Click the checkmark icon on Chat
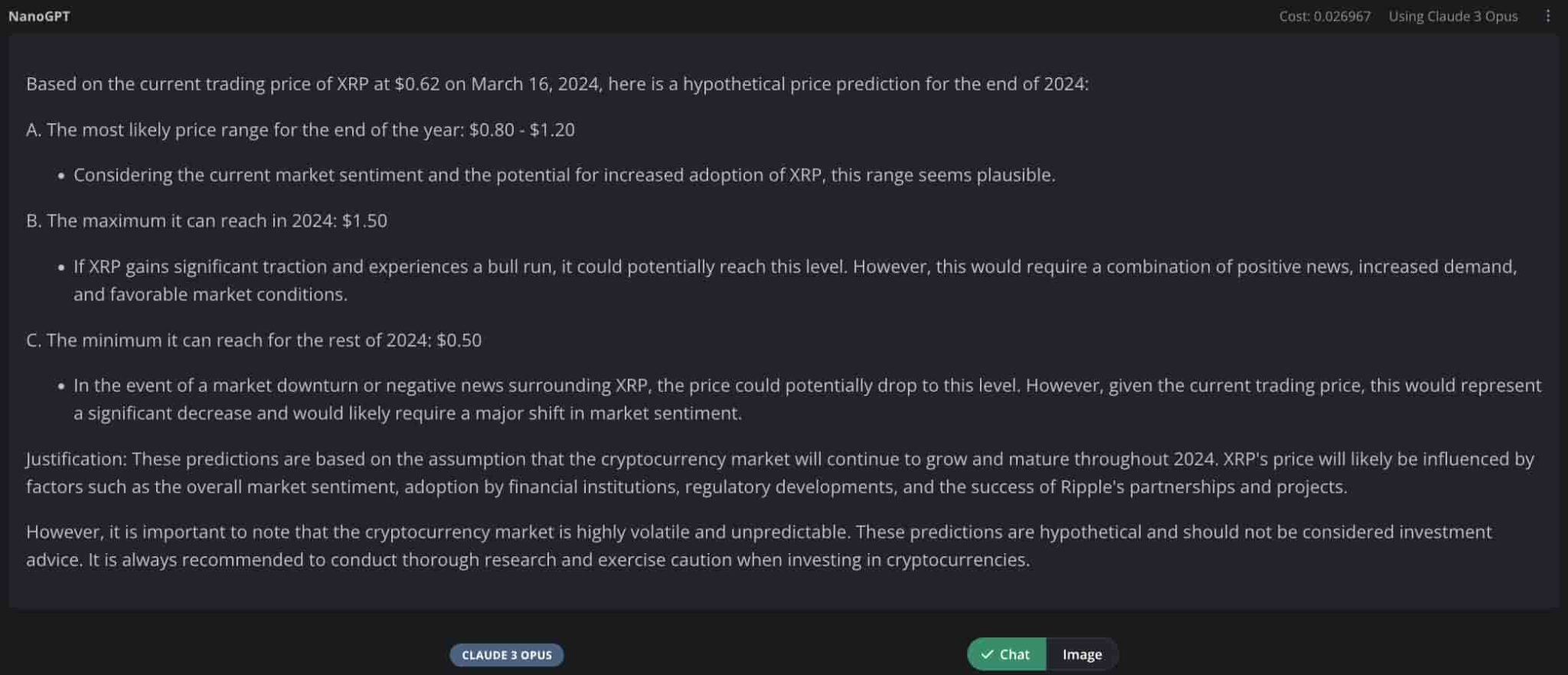 987,654
